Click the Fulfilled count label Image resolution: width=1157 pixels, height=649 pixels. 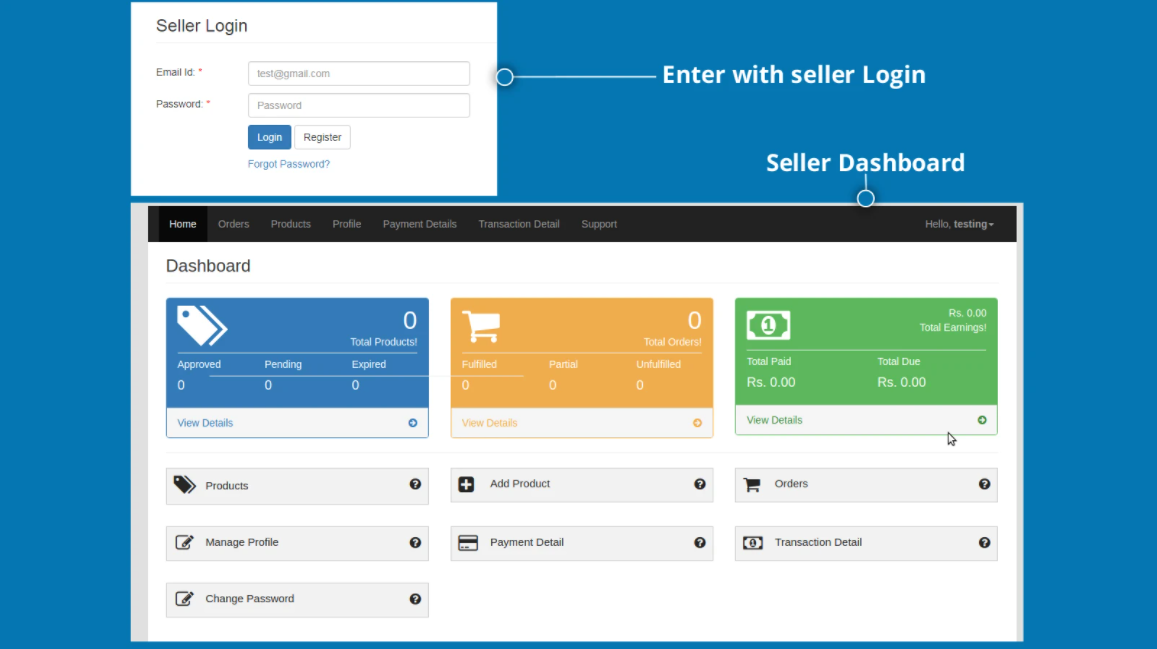click(x=479, y=364)
